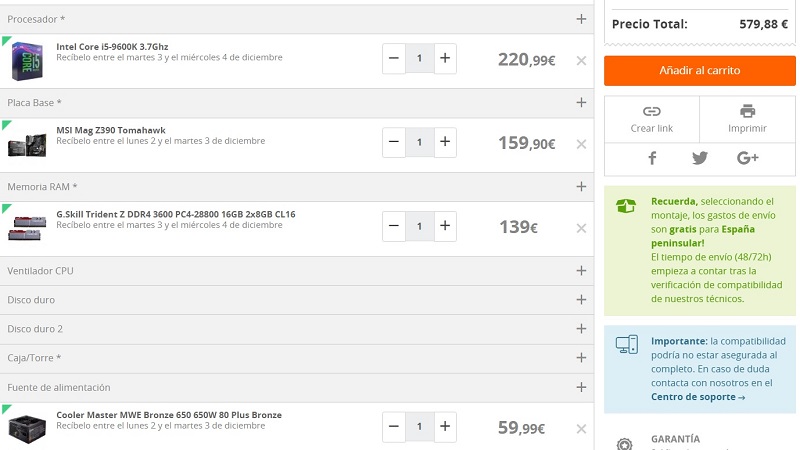Remove the MSI Mag Z390 Tomahawk item
This screenshot has height=450, width=800.
pos(581,144)
